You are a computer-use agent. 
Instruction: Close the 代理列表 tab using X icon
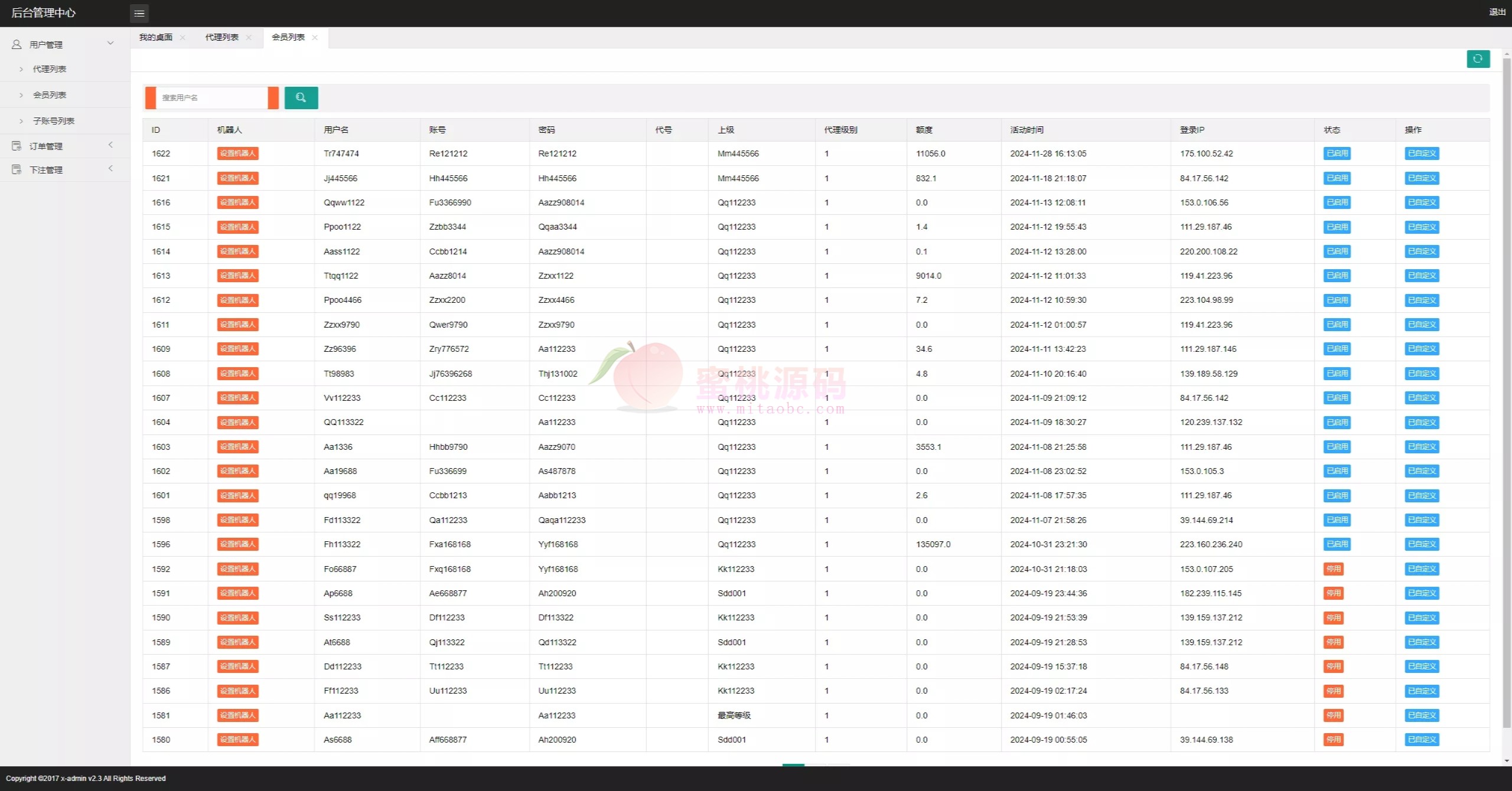249,38
